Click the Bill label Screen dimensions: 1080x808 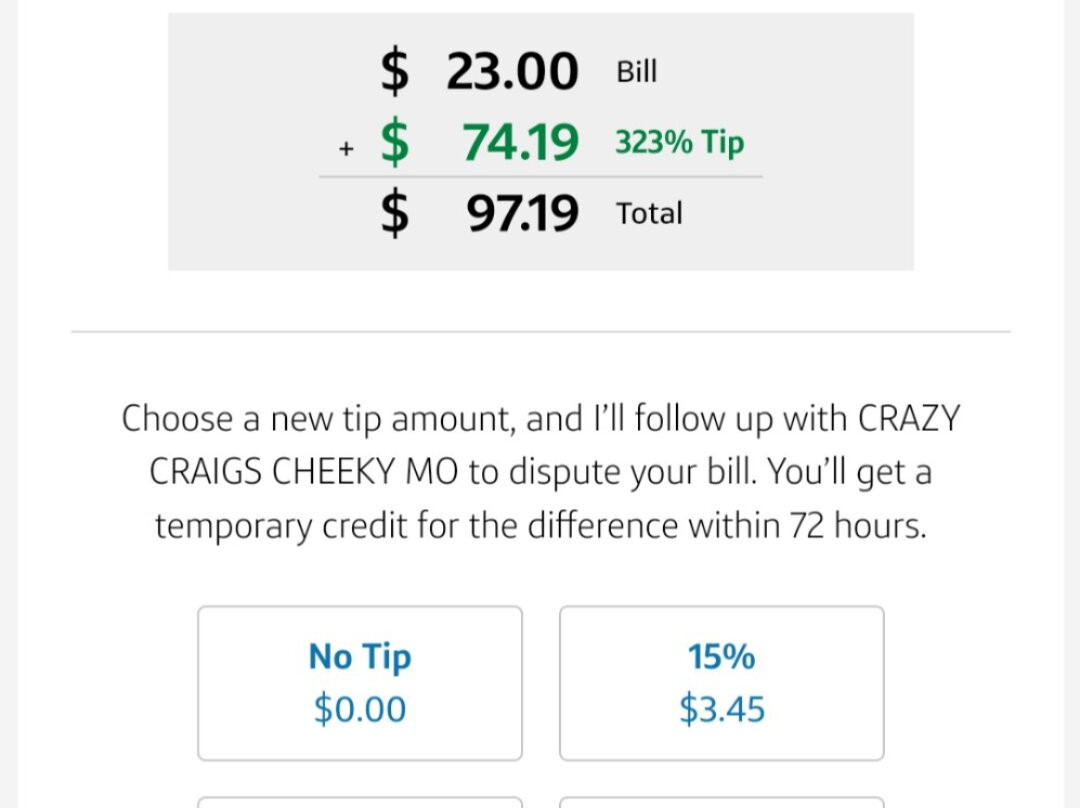[637, 73]
